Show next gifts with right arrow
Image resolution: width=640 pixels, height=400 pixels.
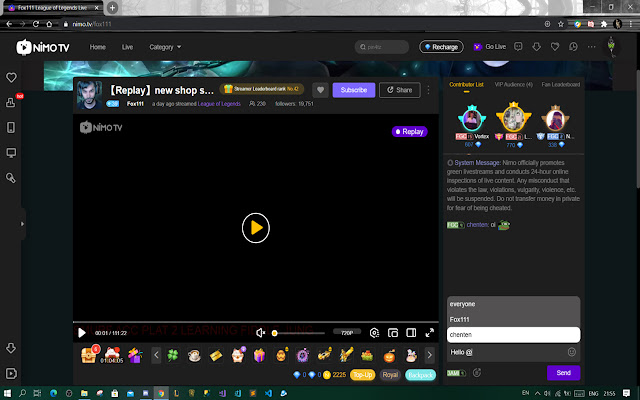click(x=429, y=355)
